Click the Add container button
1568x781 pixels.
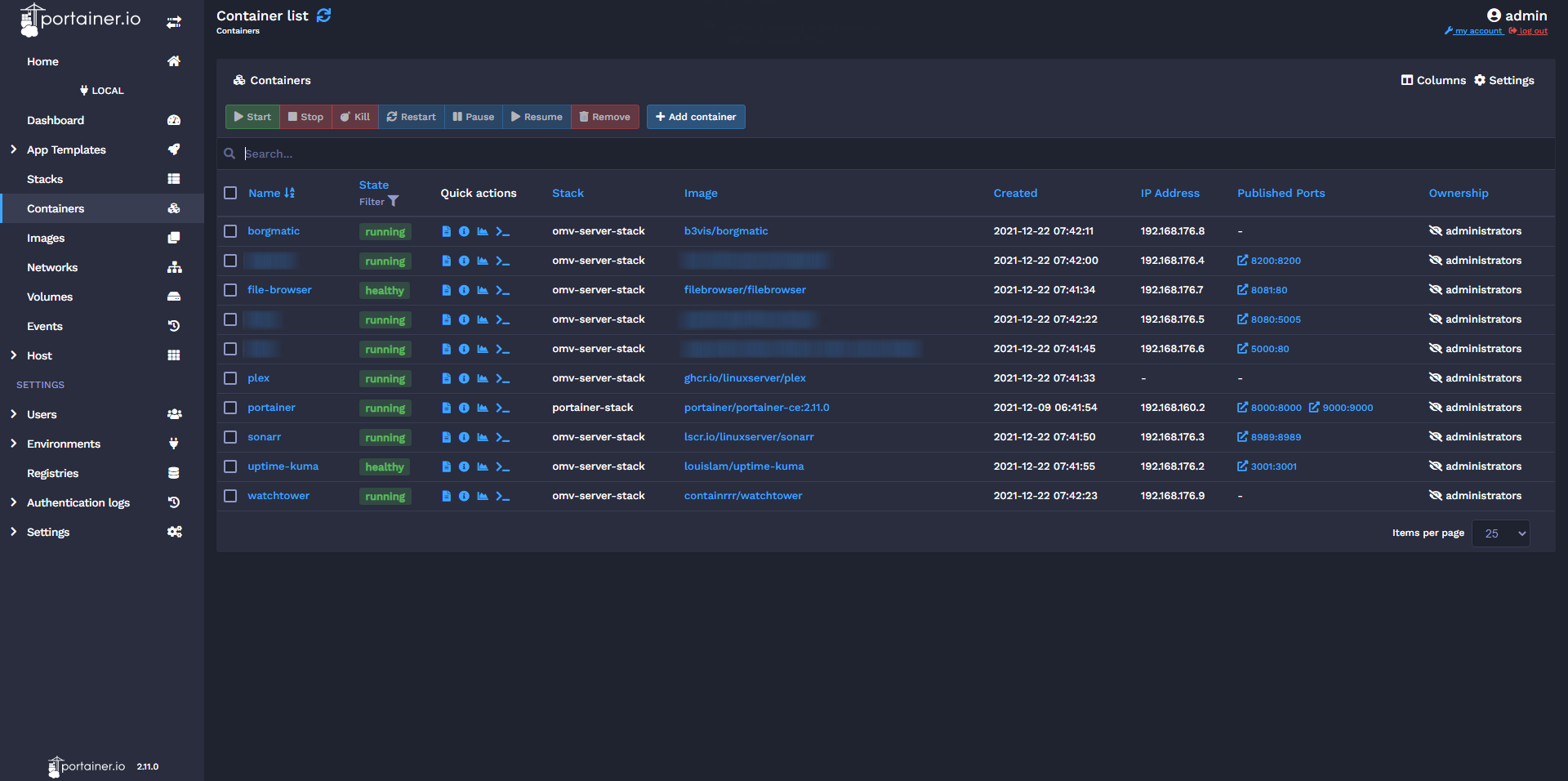pos(696,117)
